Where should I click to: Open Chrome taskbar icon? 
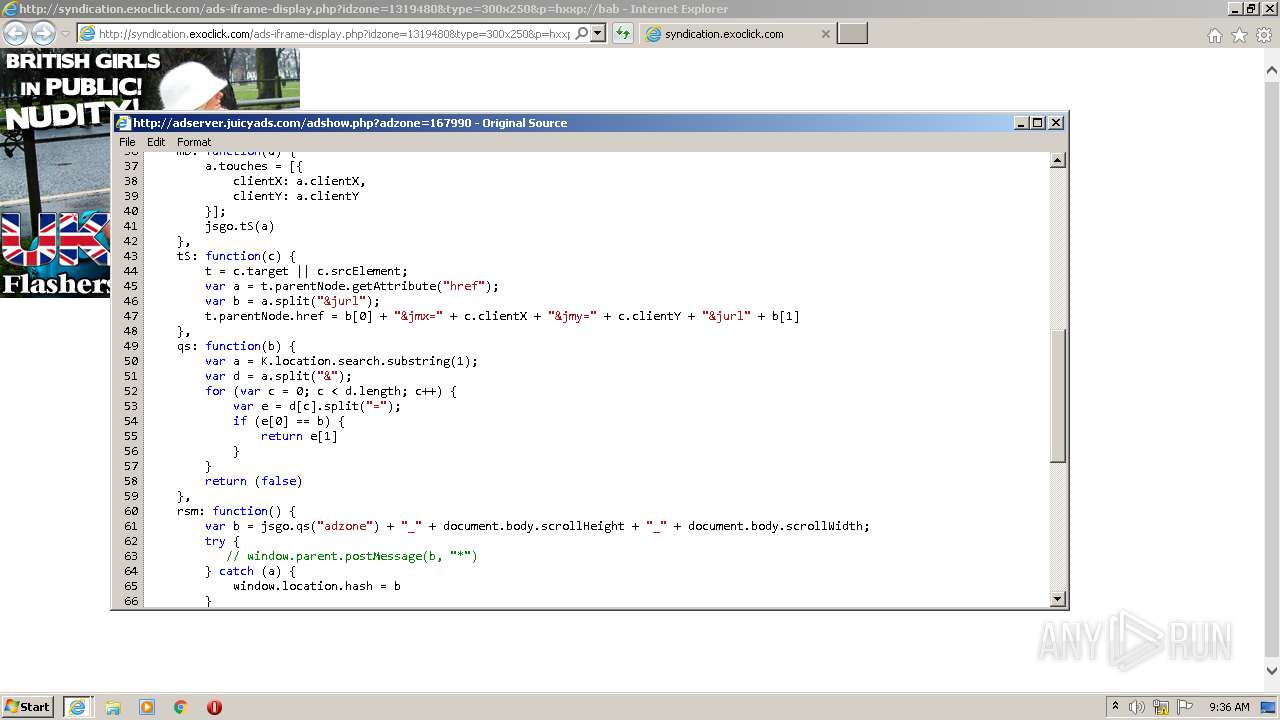tap(181, 707)
